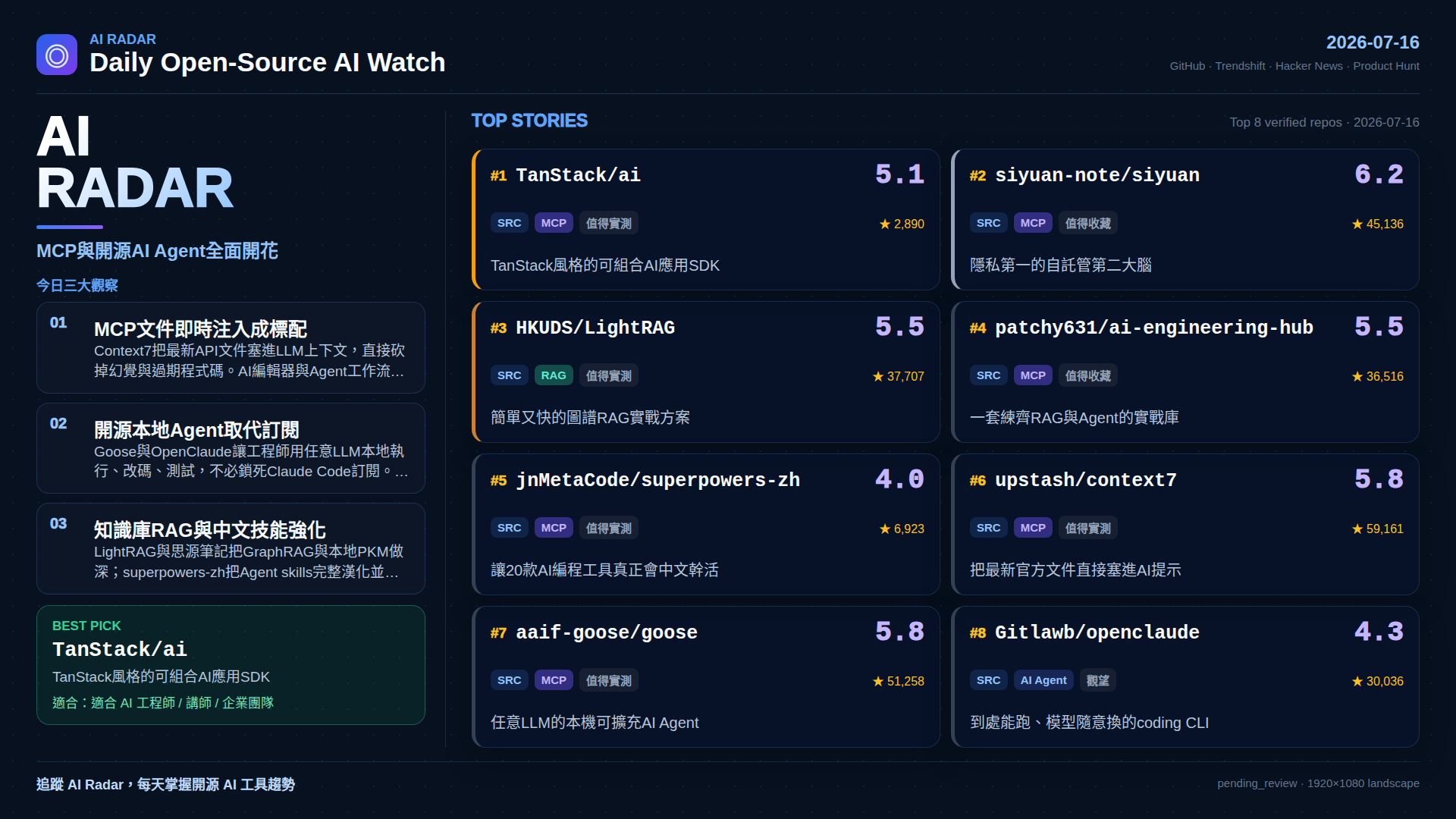Click the SRC tag on upstash/context7 card
1456x819 pixels.
[x=988, y=528]
